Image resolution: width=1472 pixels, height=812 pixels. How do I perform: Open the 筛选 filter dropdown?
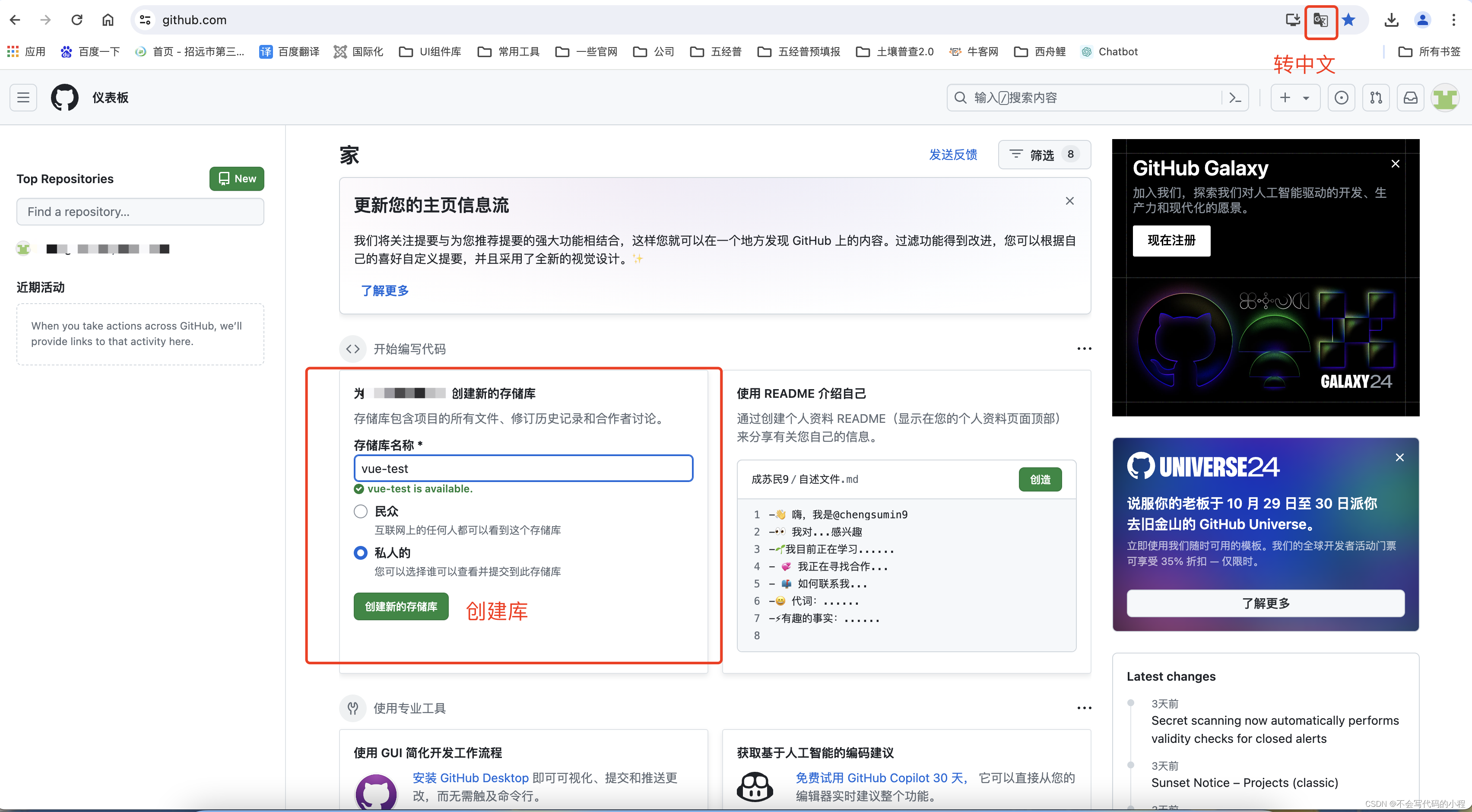1044,154
